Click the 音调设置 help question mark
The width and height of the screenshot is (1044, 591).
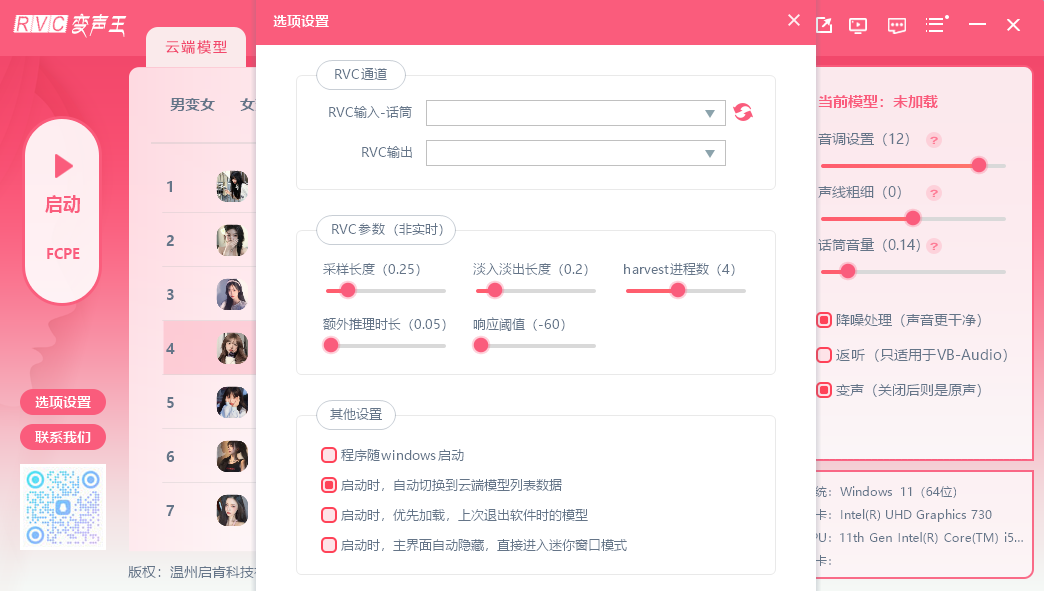[x=933, y=140]
